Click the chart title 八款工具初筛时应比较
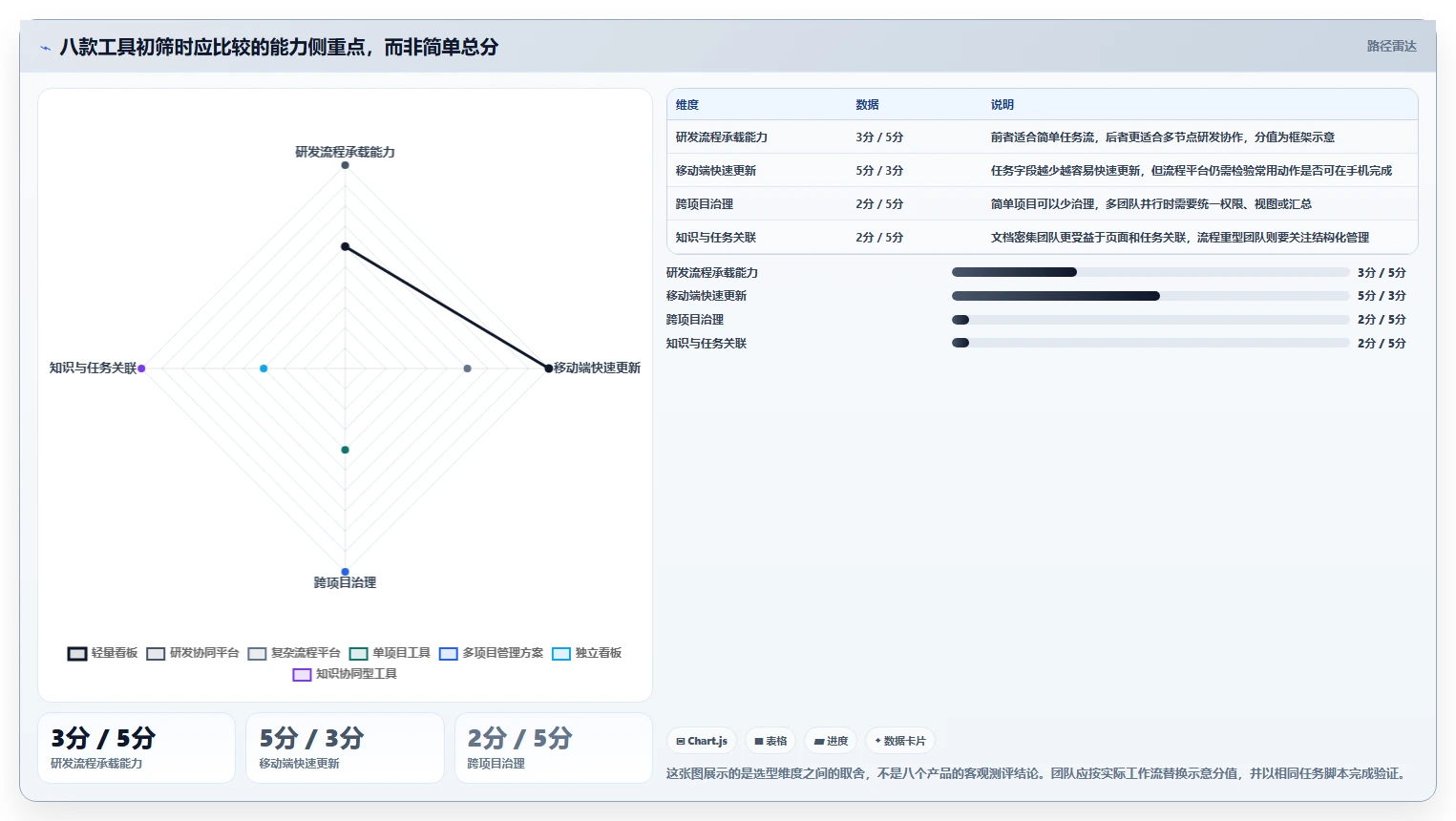 279,47
